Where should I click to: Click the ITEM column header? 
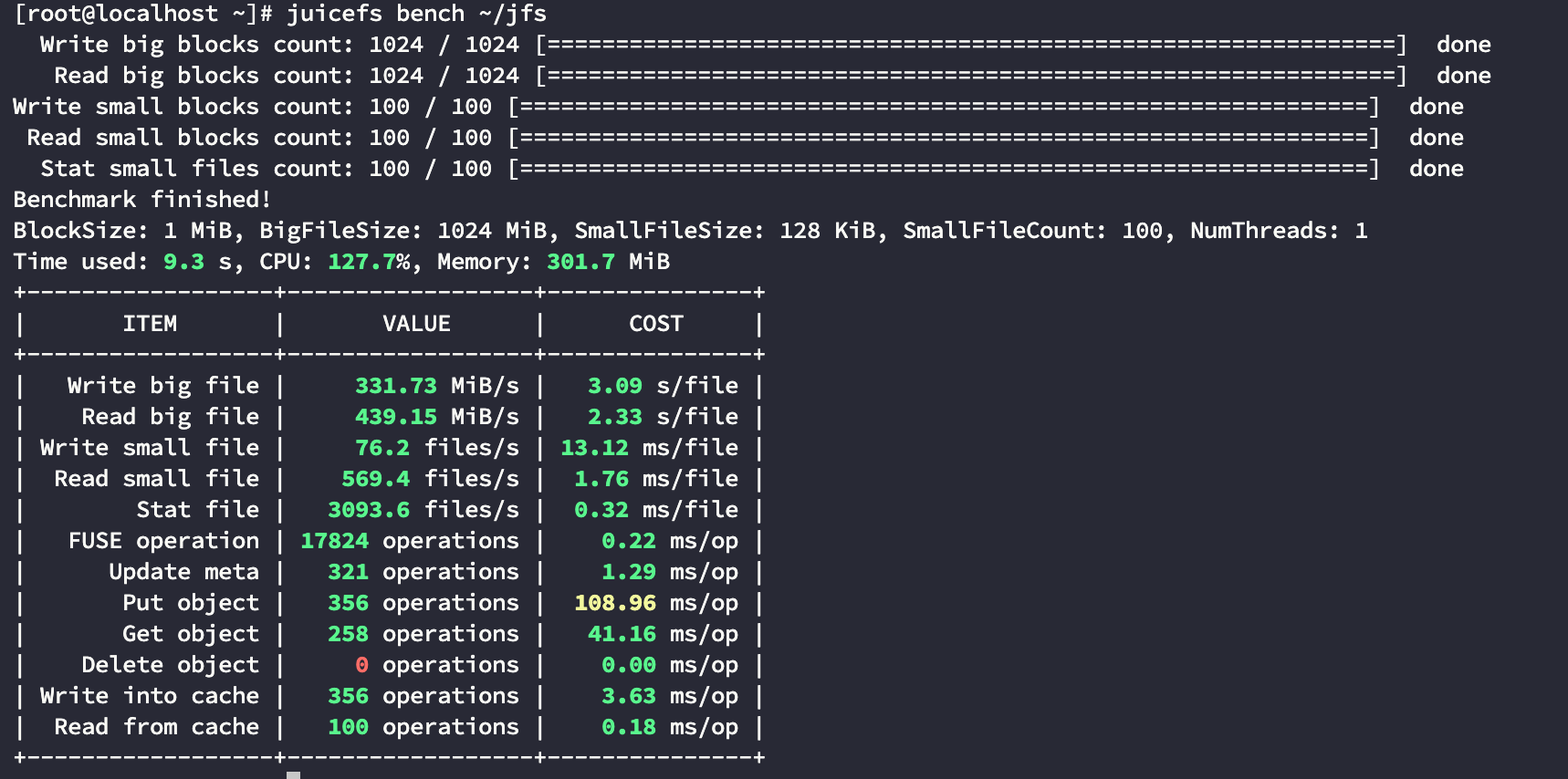click(x=150, y=324)
